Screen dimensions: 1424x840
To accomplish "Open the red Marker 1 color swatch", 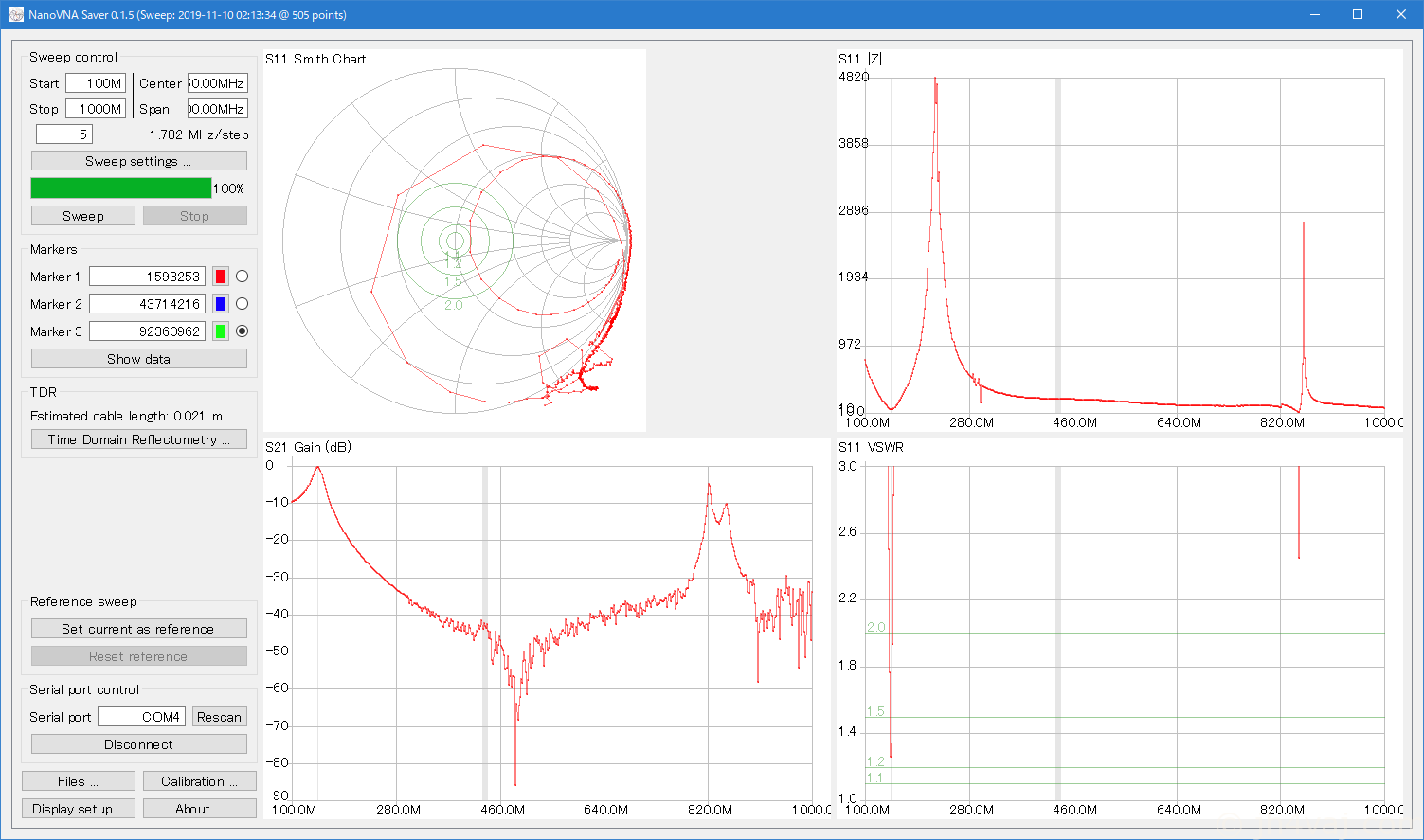I will (x=221, y=277).
